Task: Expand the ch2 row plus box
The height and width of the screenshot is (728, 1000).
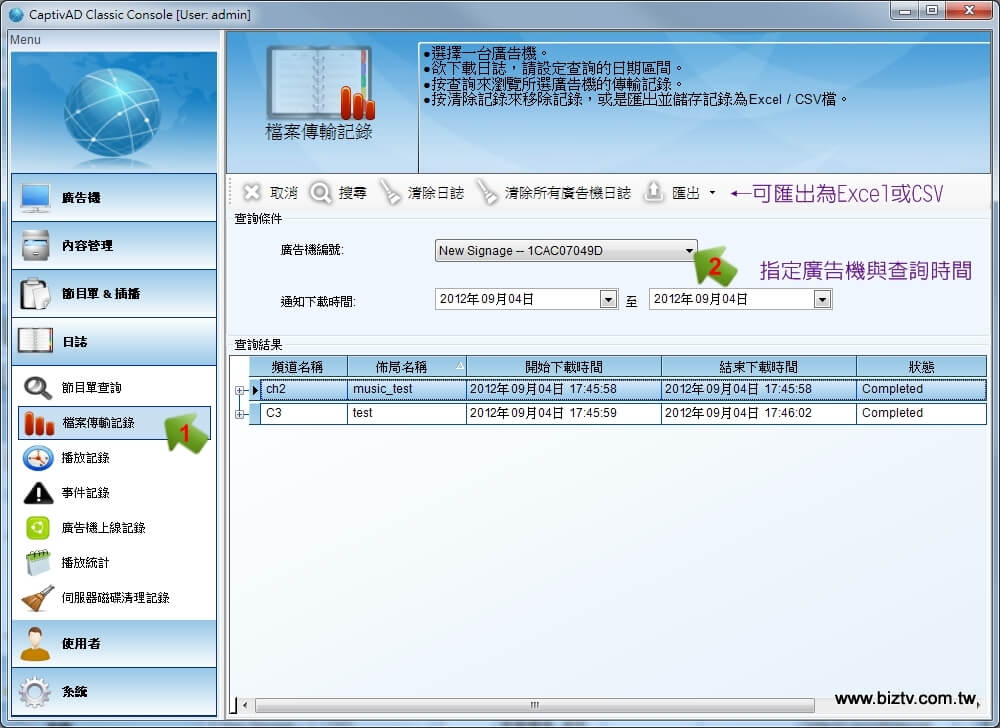Action: 240,390
